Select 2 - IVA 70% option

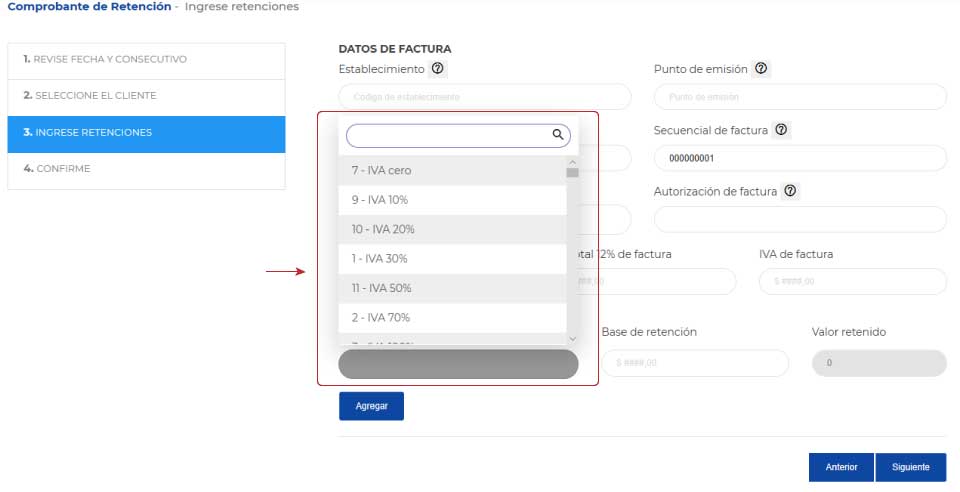click(x=452, y=317)
